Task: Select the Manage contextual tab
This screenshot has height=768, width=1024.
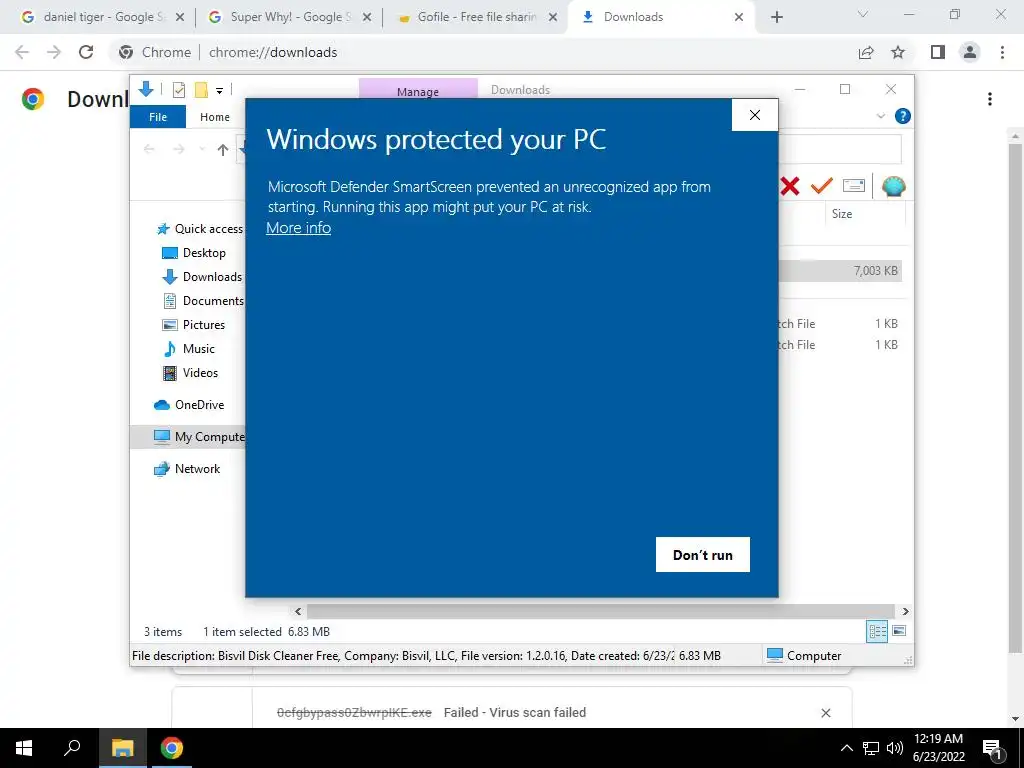Action: 418,91
